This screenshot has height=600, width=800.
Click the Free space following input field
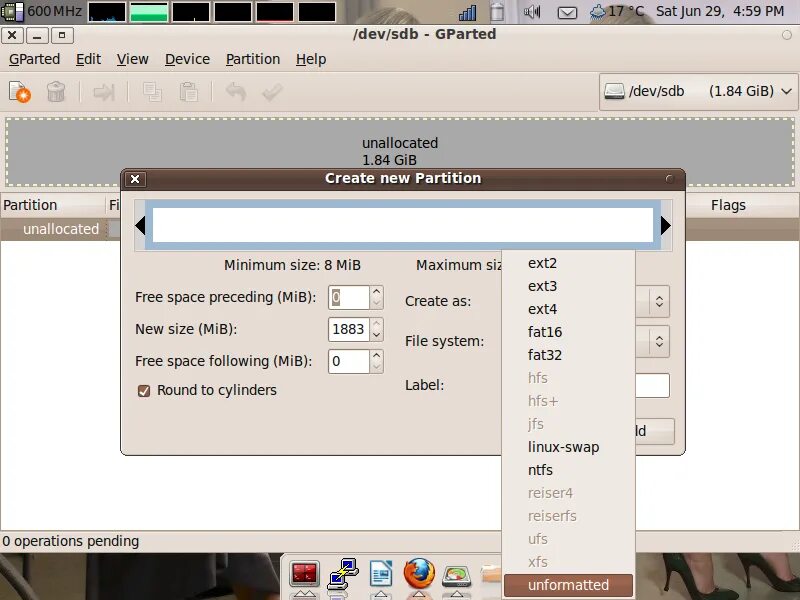click(x=349, y=361)
